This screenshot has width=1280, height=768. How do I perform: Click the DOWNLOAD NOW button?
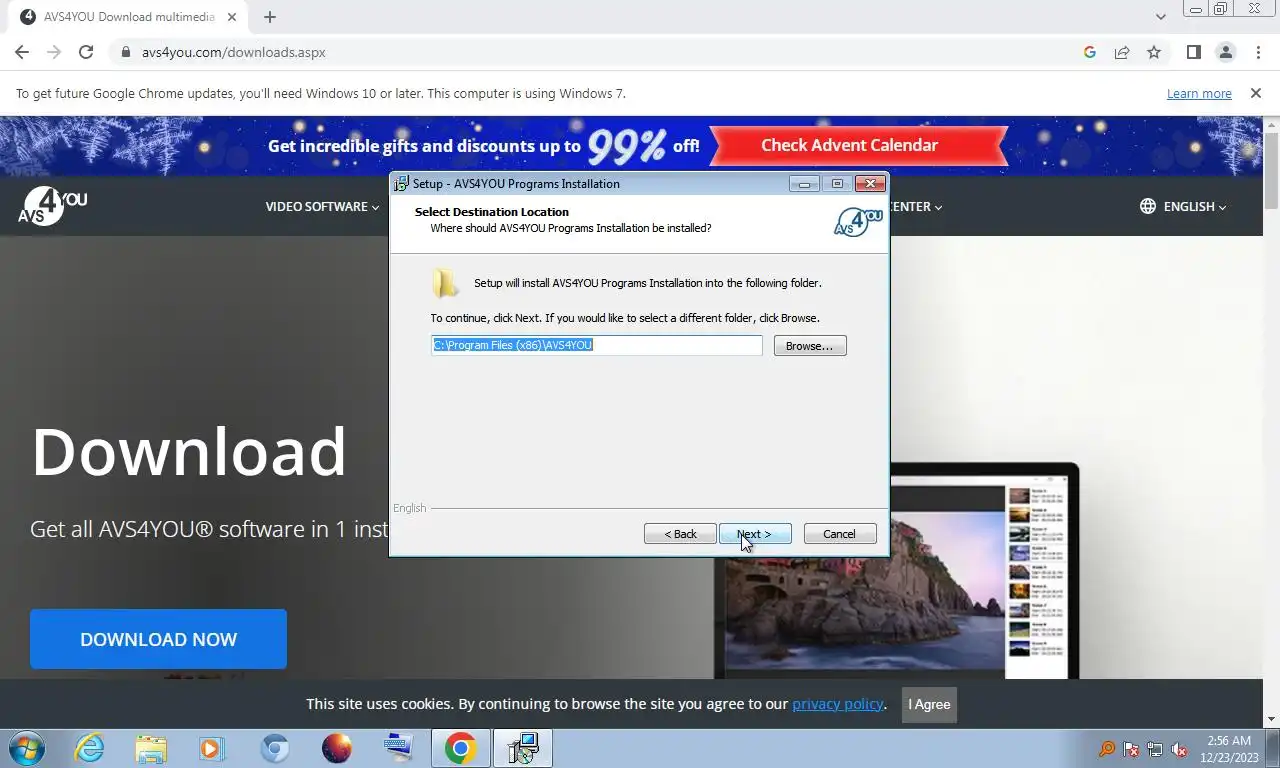[158, 639]
